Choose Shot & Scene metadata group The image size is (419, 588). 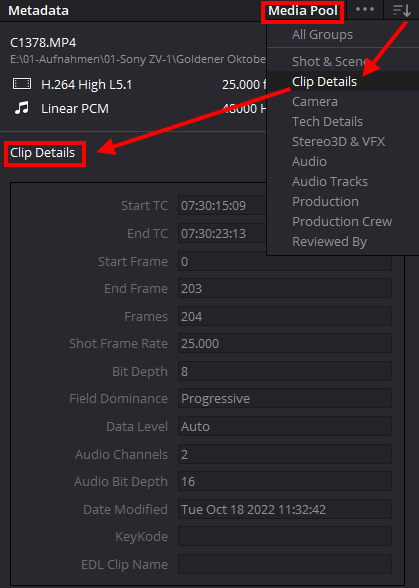(329, 62)
